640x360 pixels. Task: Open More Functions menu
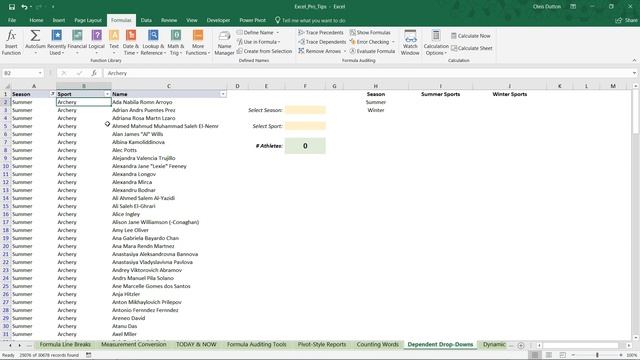[x=198, y=42]
